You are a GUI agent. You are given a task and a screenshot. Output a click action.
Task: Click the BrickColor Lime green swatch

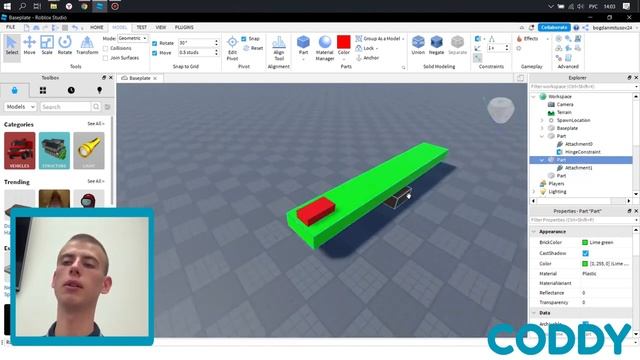pyautogui.click(x=585, y=242)
